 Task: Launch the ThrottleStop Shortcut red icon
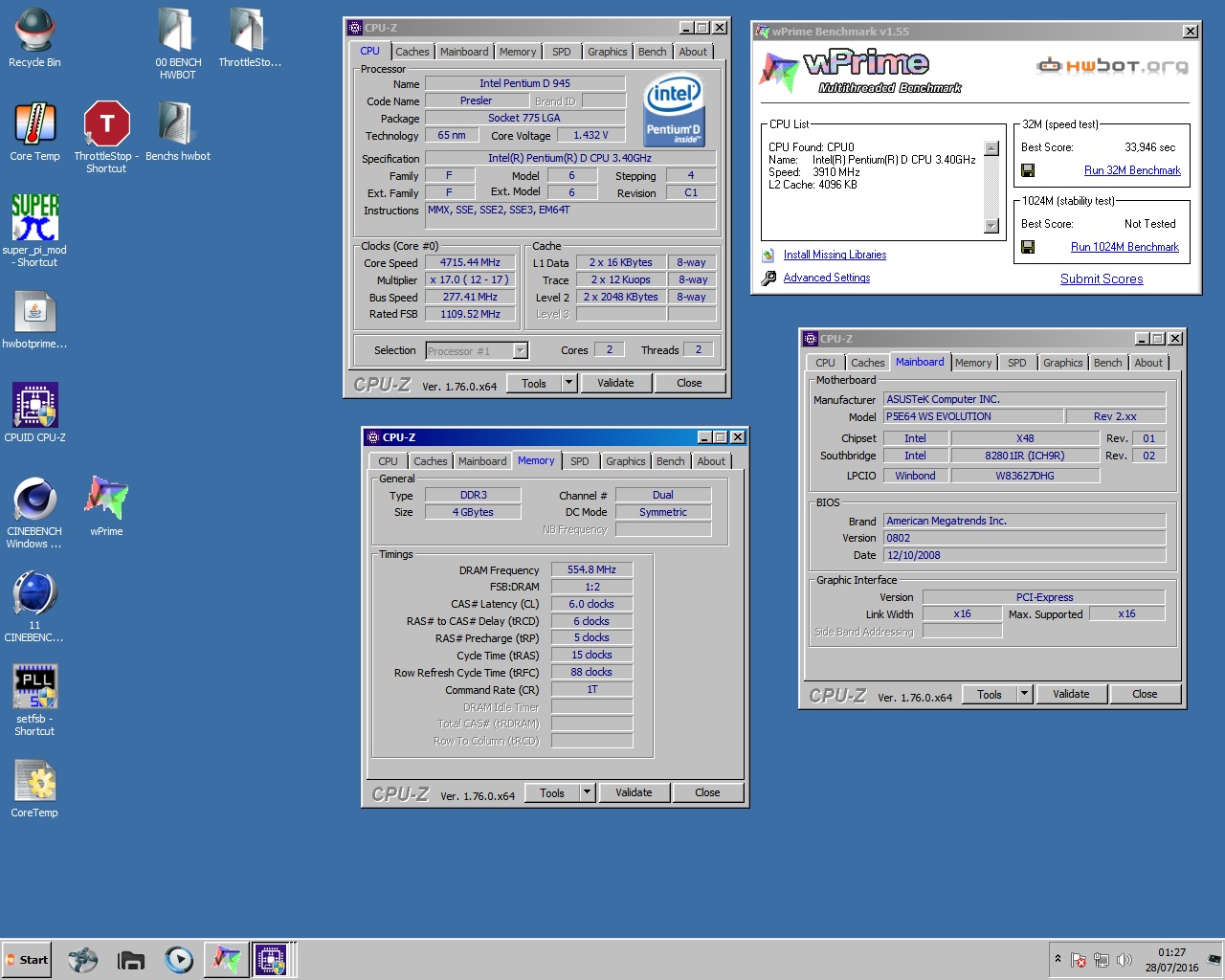pyautogui.click(x=106, y=124)
